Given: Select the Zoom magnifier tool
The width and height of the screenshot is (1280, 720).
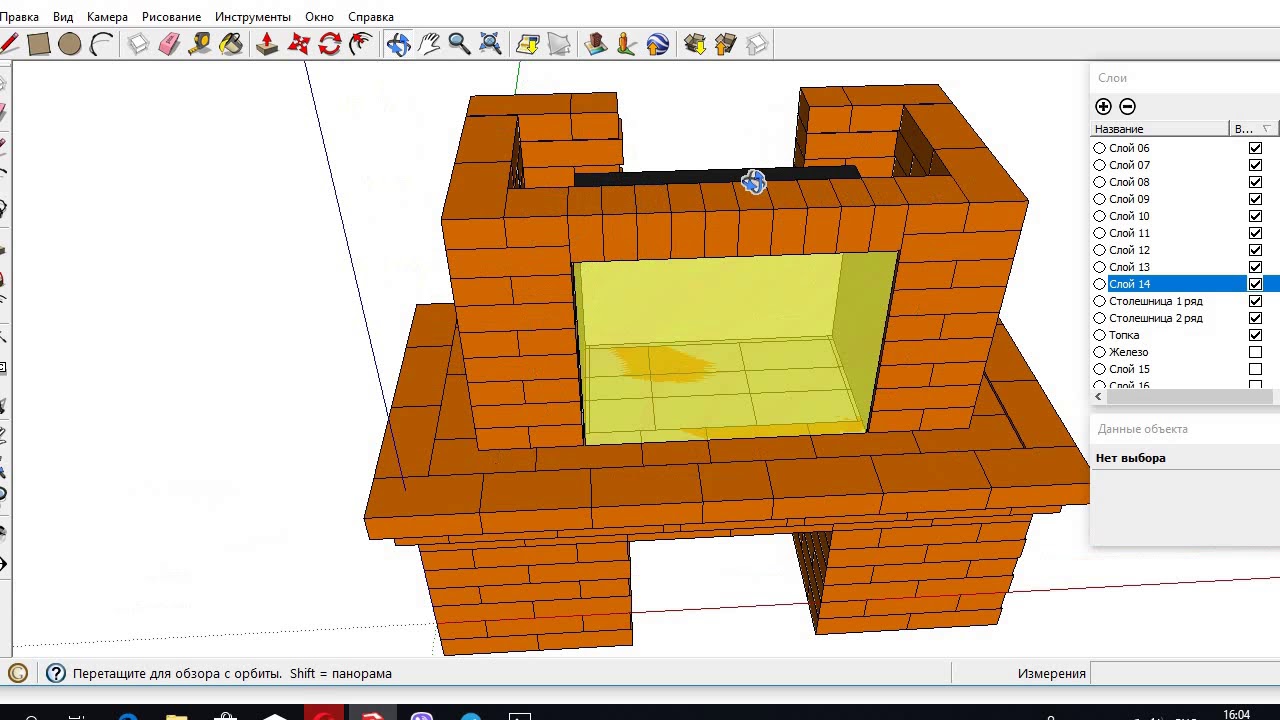Looking at the screenshot, I should coord(459,44).
